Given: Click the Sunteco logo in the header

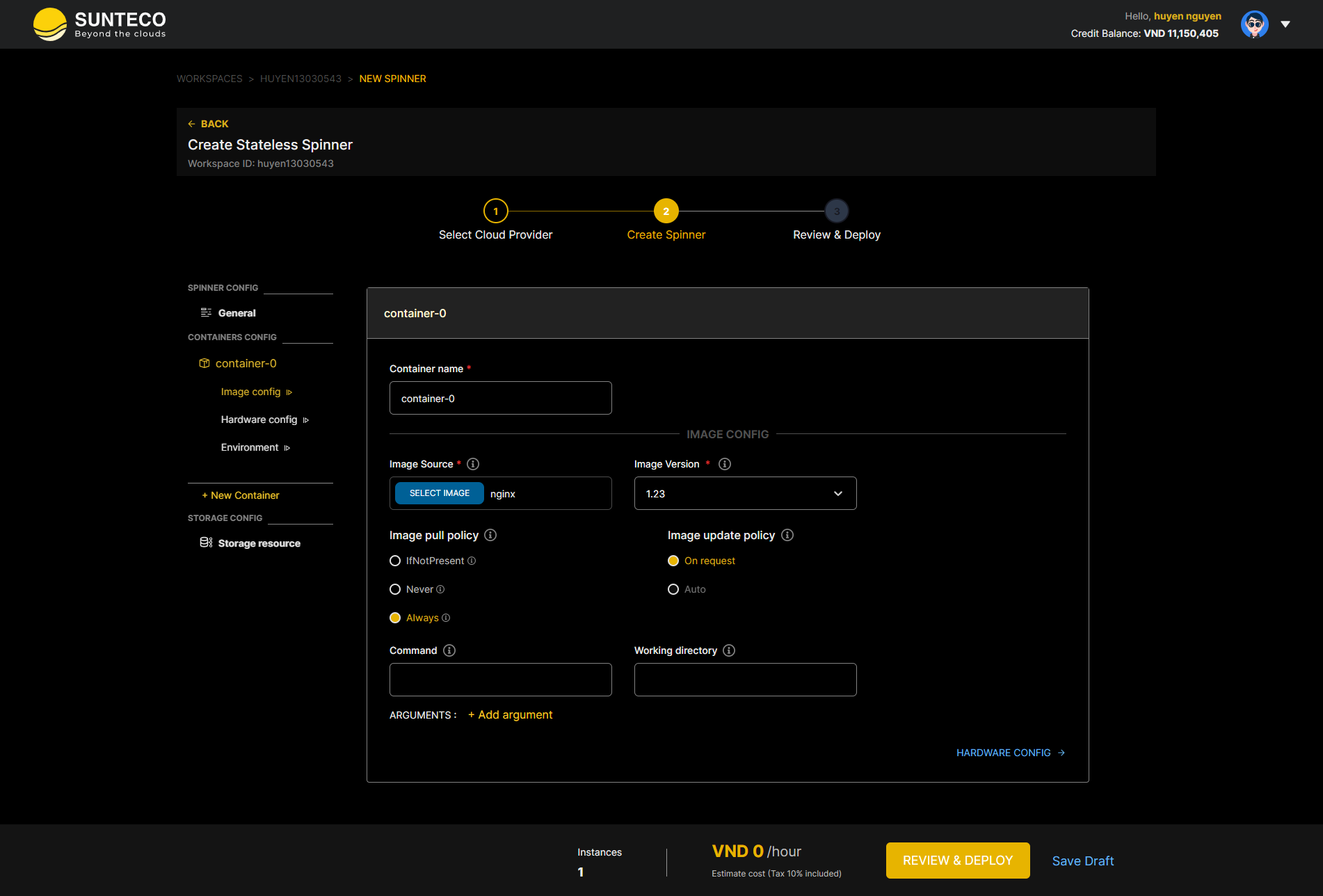Looking at the screenshot, I should tap(99, 24).
